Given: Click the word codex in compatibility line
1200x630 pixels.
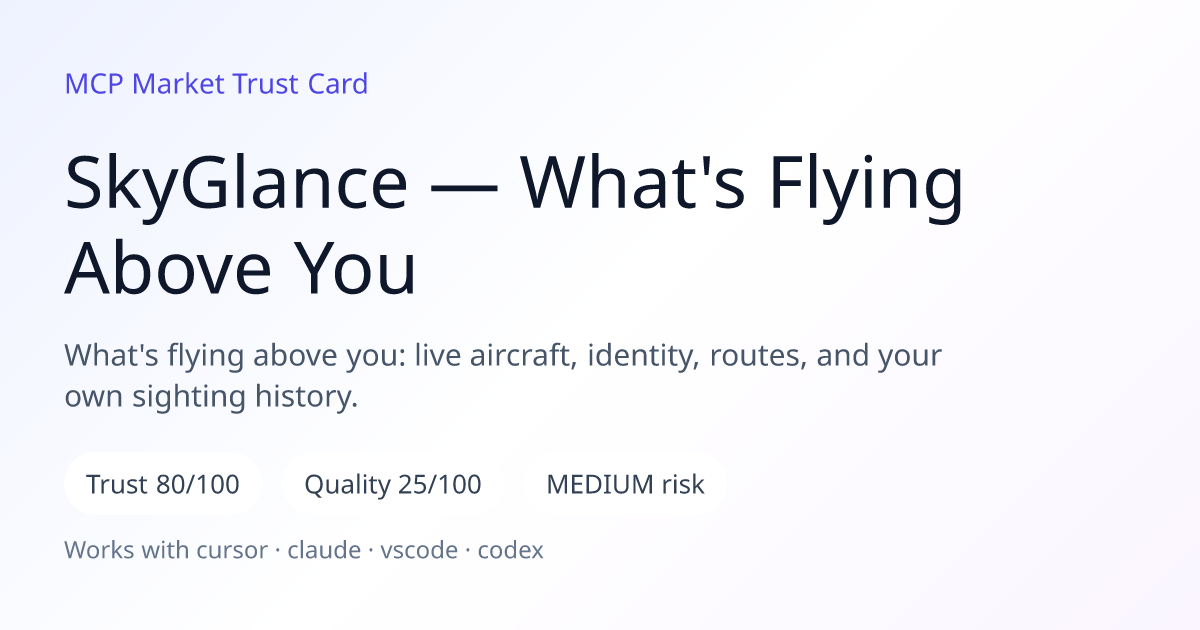Looking at the screenshot, I should click(511, 550).
